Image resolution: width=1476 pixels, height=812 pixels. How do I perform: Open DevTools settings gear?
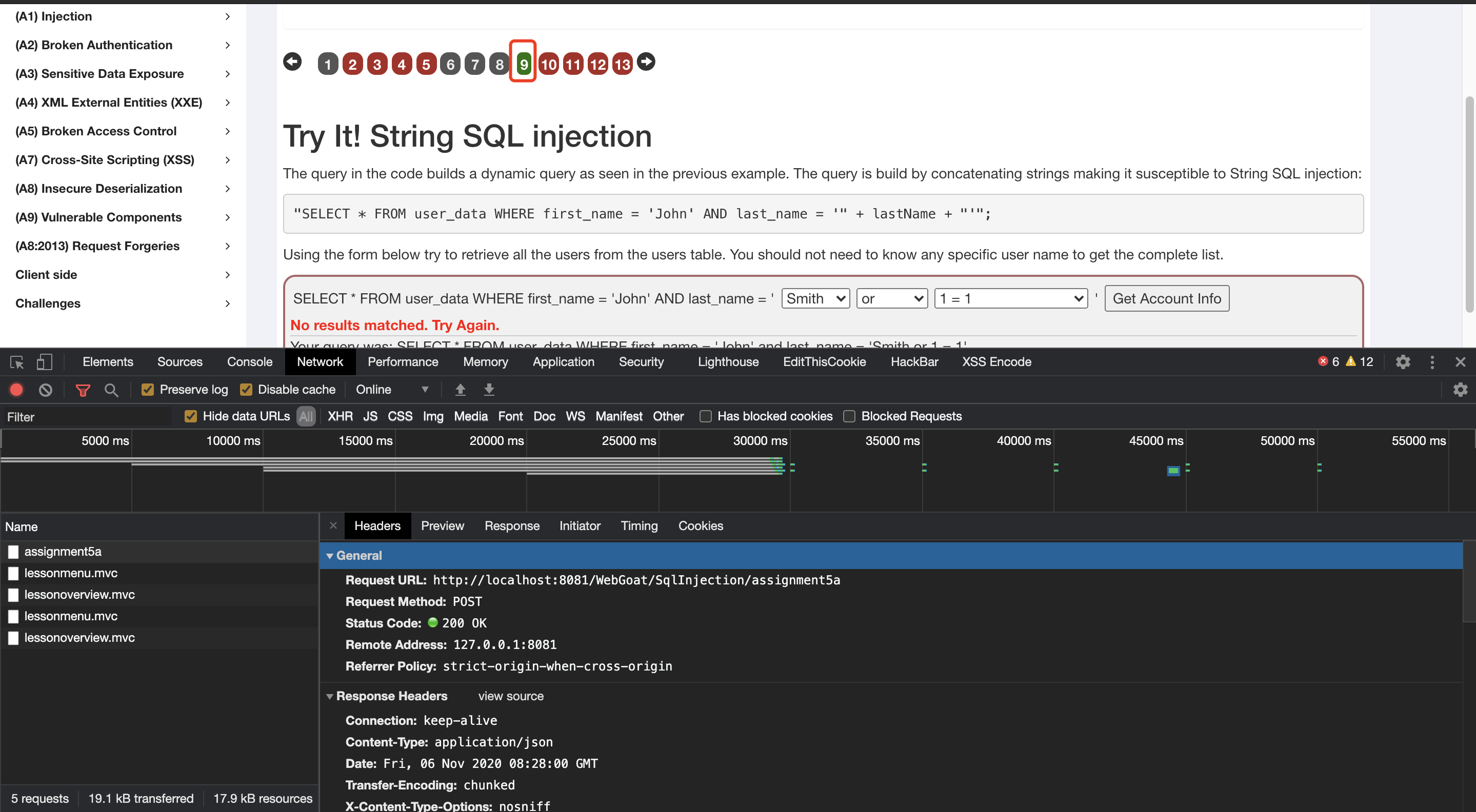pos(1402,362)
